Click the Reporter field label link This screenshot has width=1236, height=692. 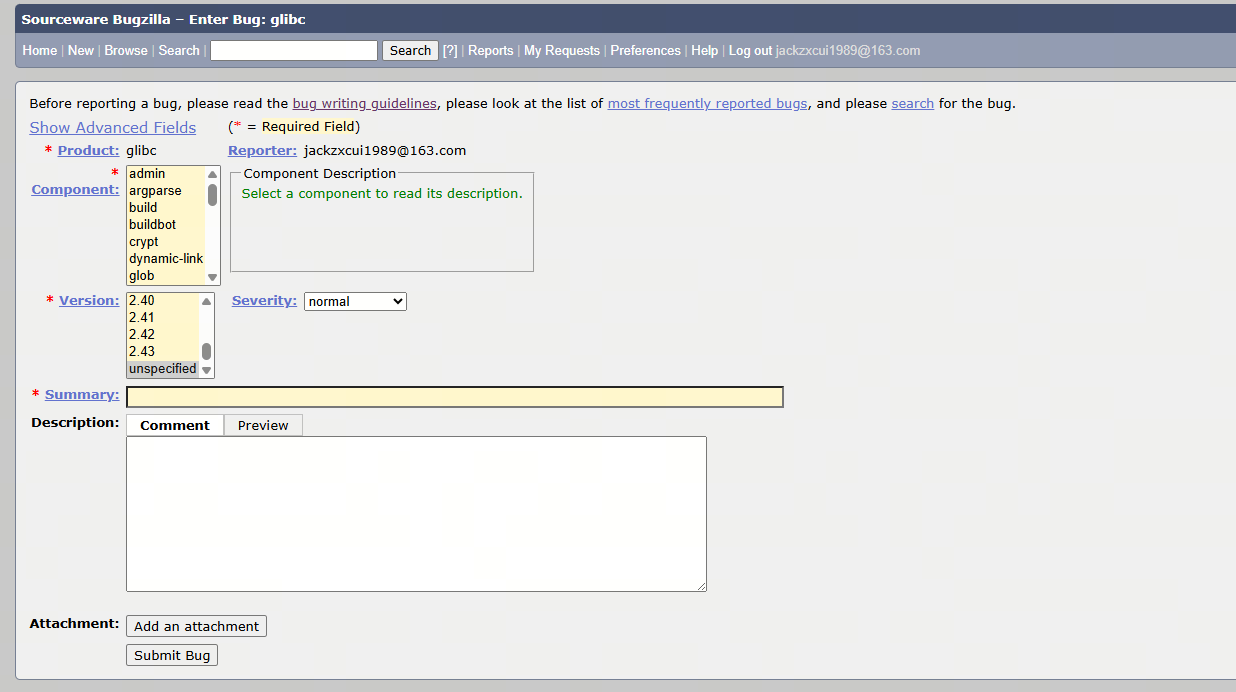click(x=263, y=150)
